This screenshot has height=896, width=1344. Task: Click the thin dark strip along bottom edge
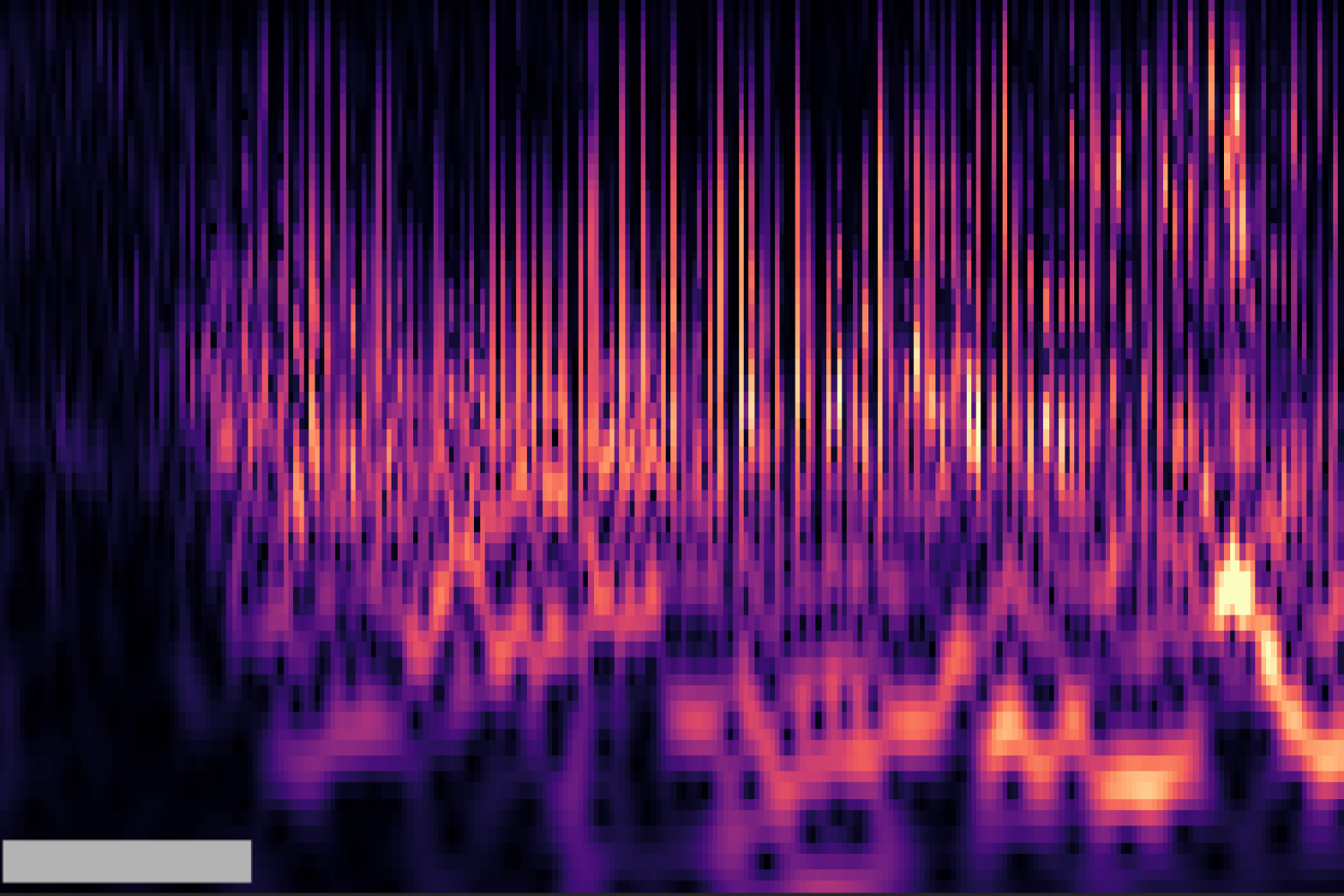[x=672, y=892]
